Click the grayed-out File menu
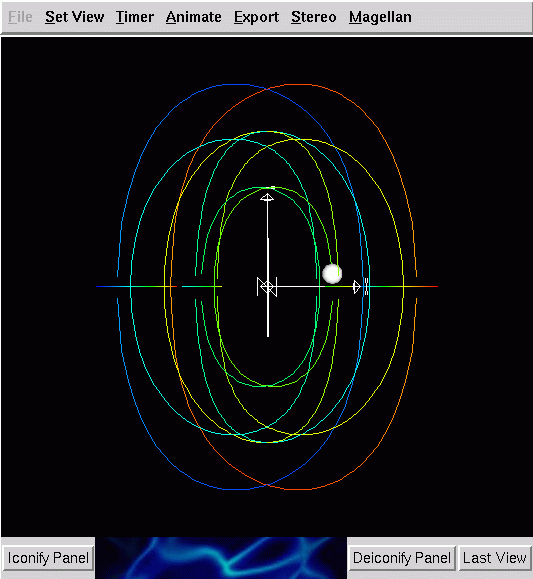This screenshot has width=533, height=579. (20, 17)
